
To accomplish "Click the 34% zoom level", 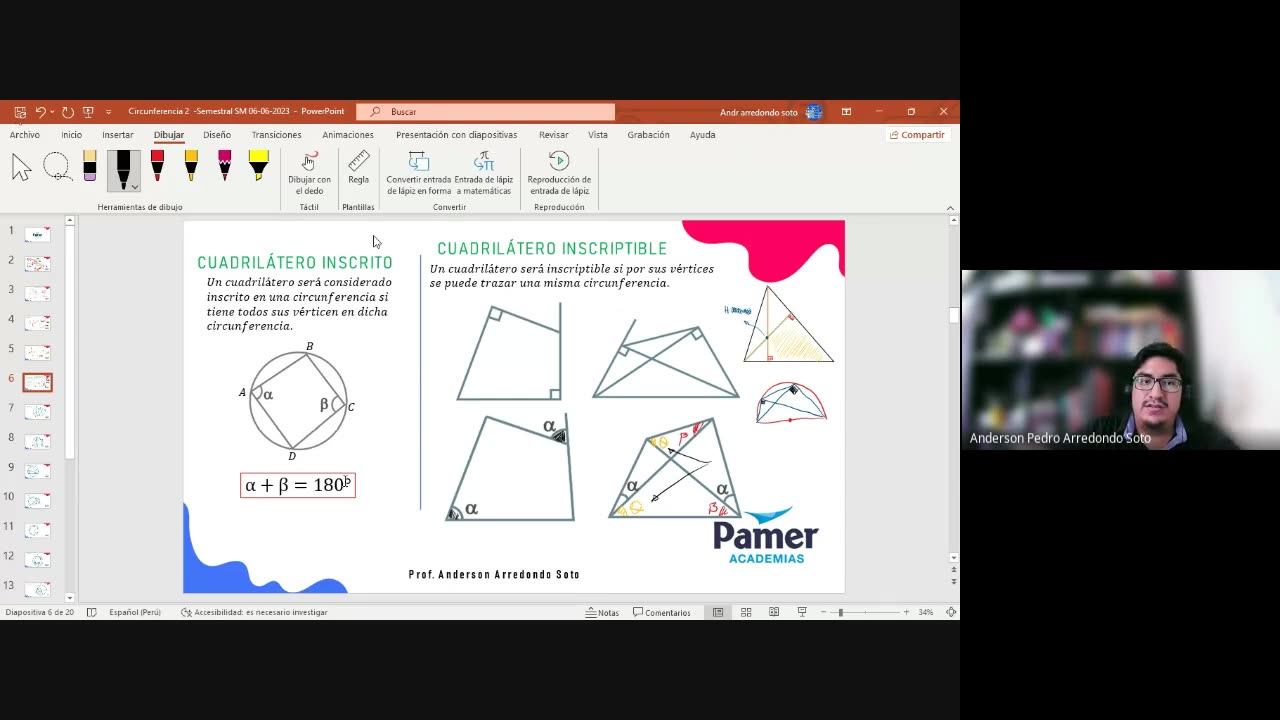I will pos(926,612).
